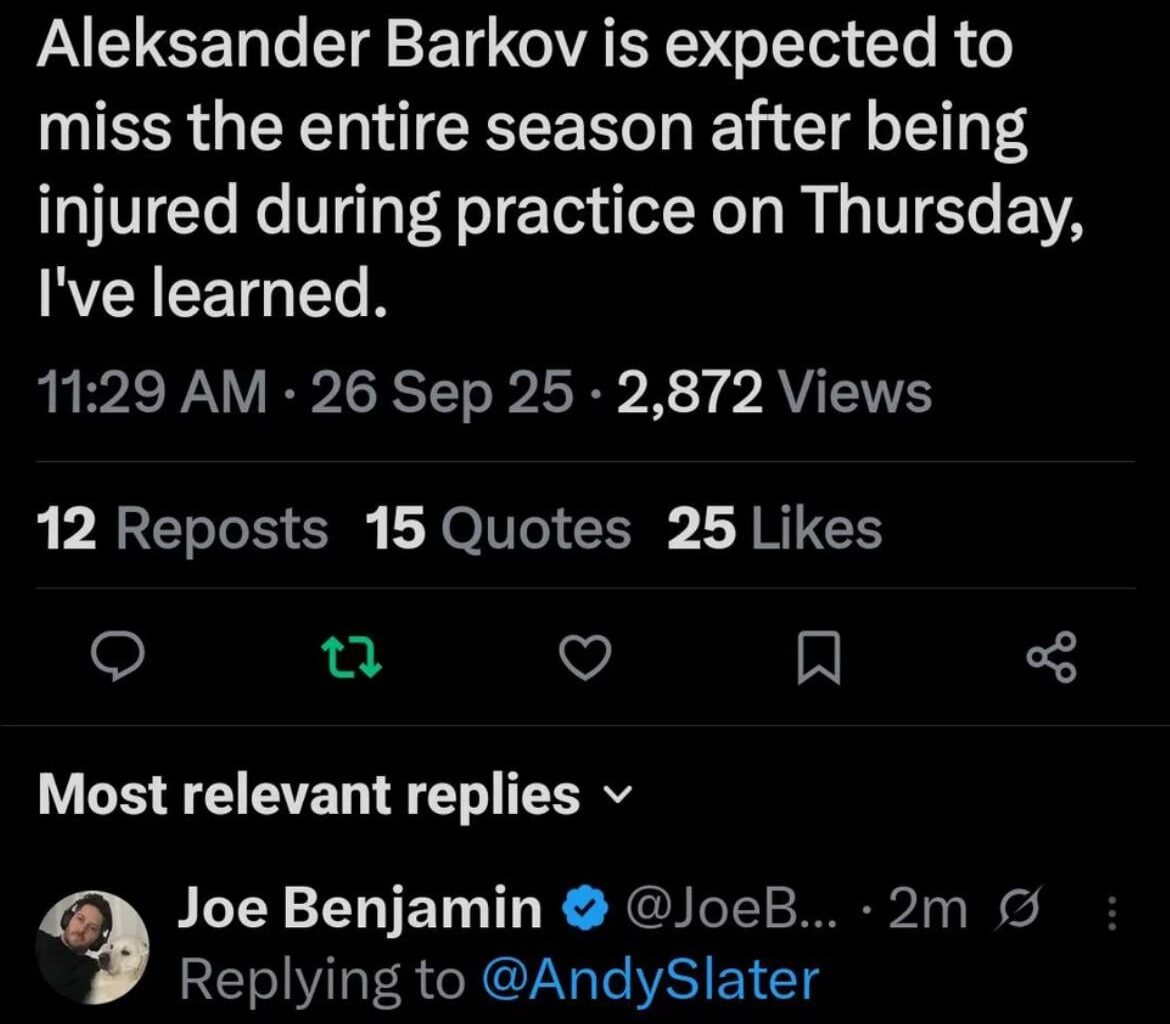This screenshot has height=1024, width=1170.
Task: Click Joe Benjamin's blue verified badge
Action: click(x=585, y=908)
